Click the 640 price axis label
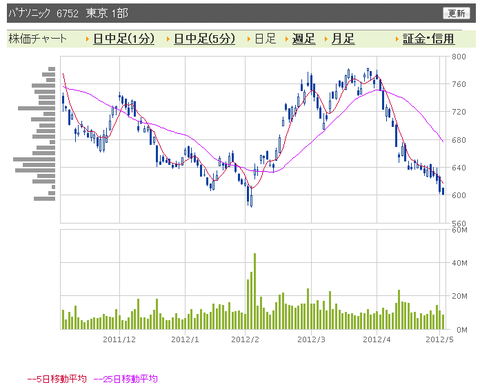Screen dimensions: 480x385 pos(459,168)
